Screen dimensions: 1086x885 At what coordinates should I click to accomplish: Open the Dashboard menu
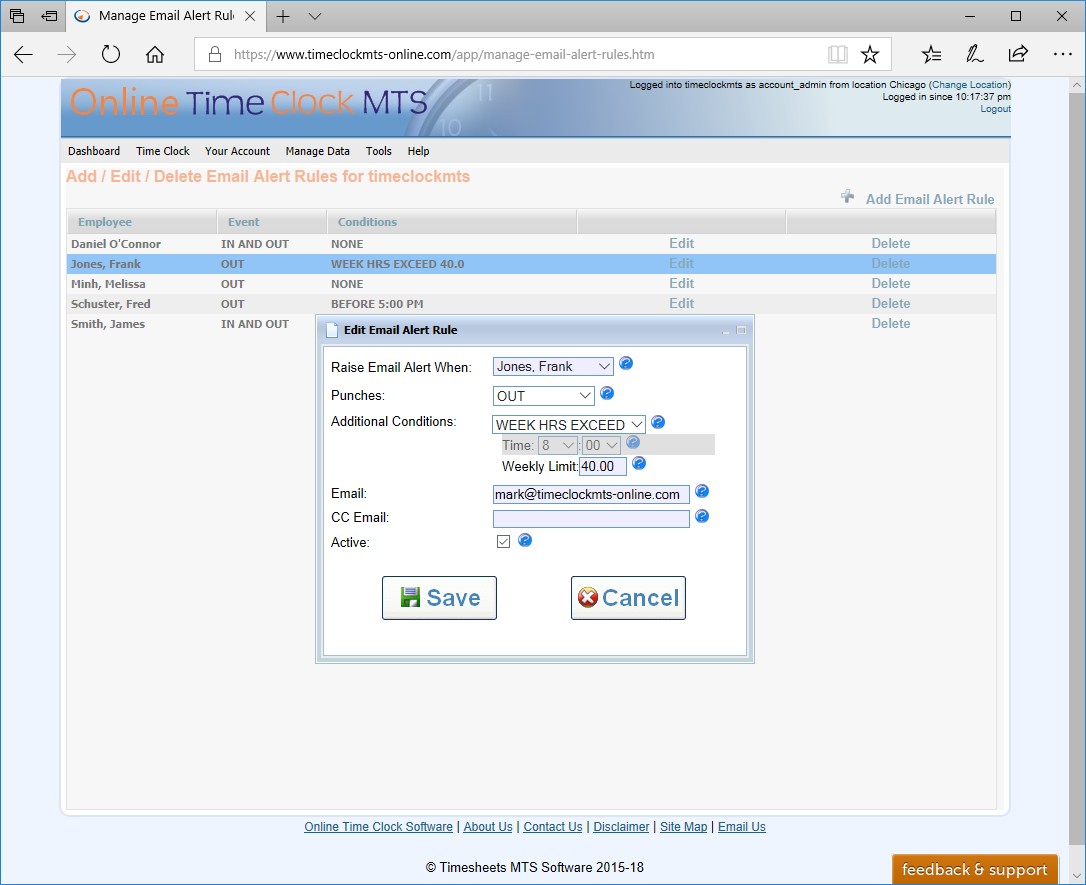pos(94,151)
